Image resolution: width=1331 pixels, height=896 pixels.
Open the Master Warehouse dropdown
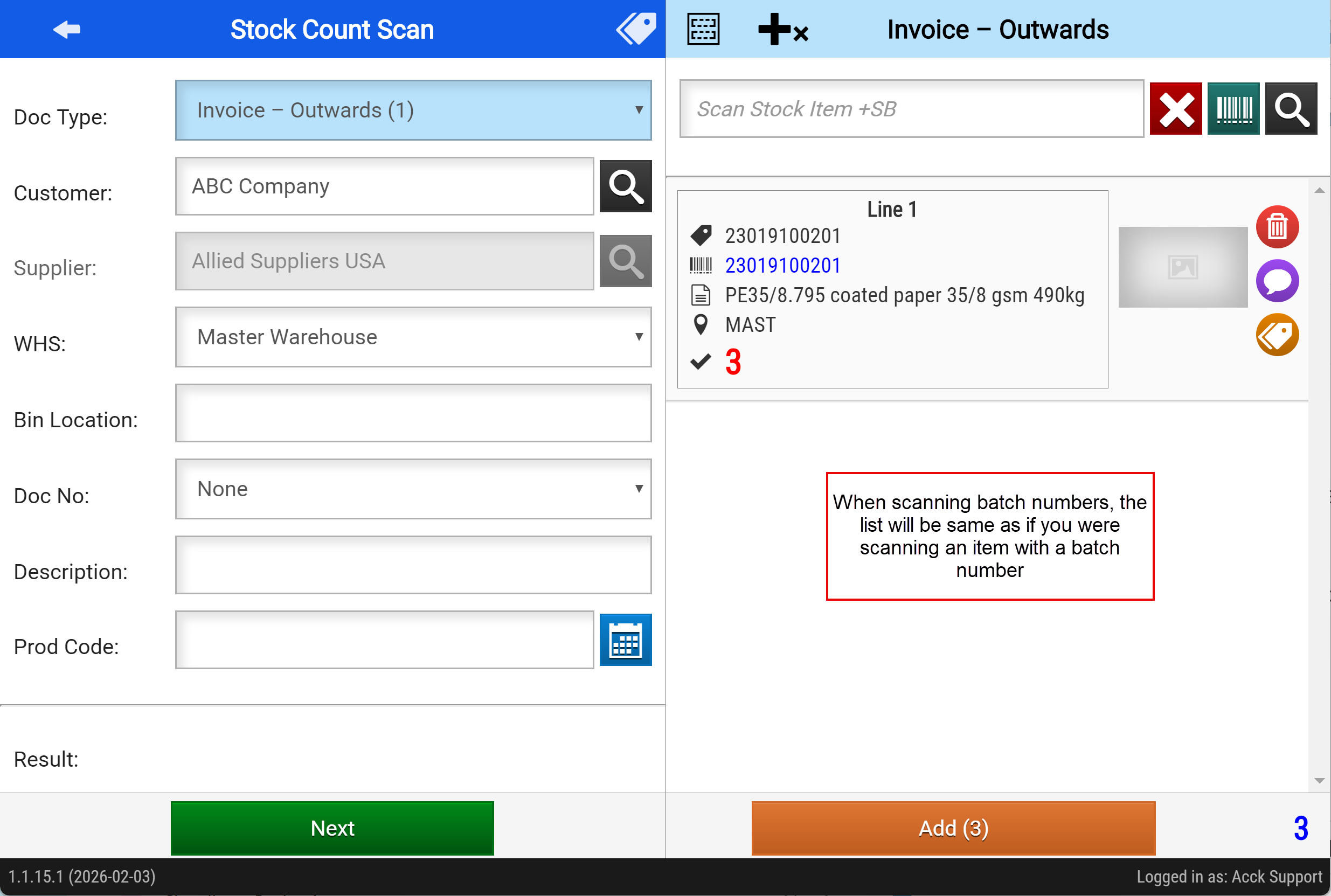[x=413, y=337]
